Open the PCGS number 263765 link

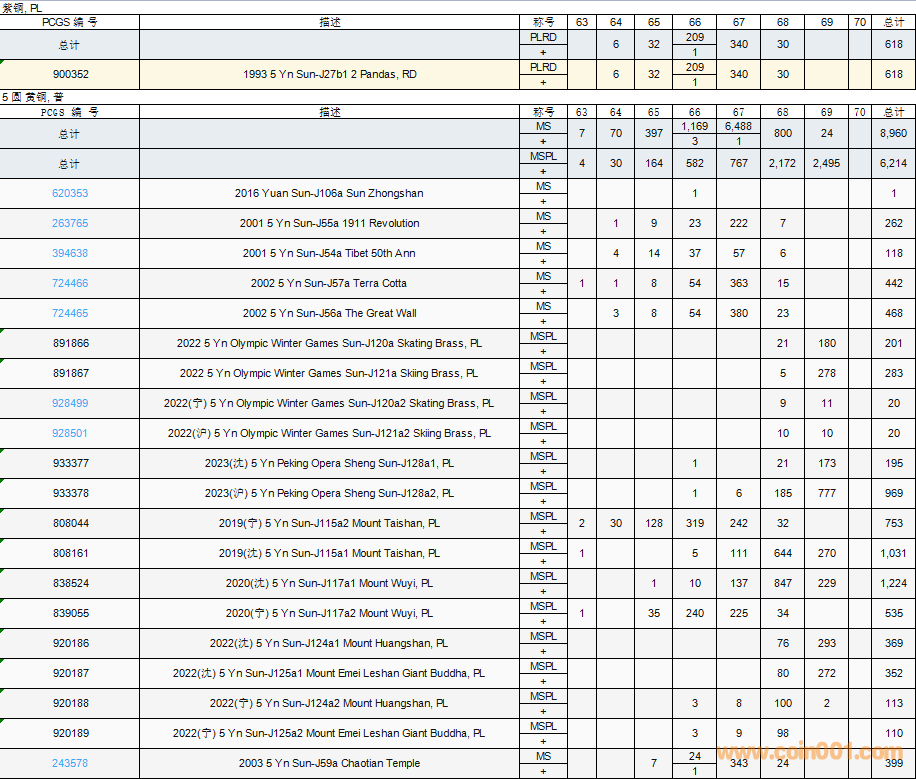[70, 224]
